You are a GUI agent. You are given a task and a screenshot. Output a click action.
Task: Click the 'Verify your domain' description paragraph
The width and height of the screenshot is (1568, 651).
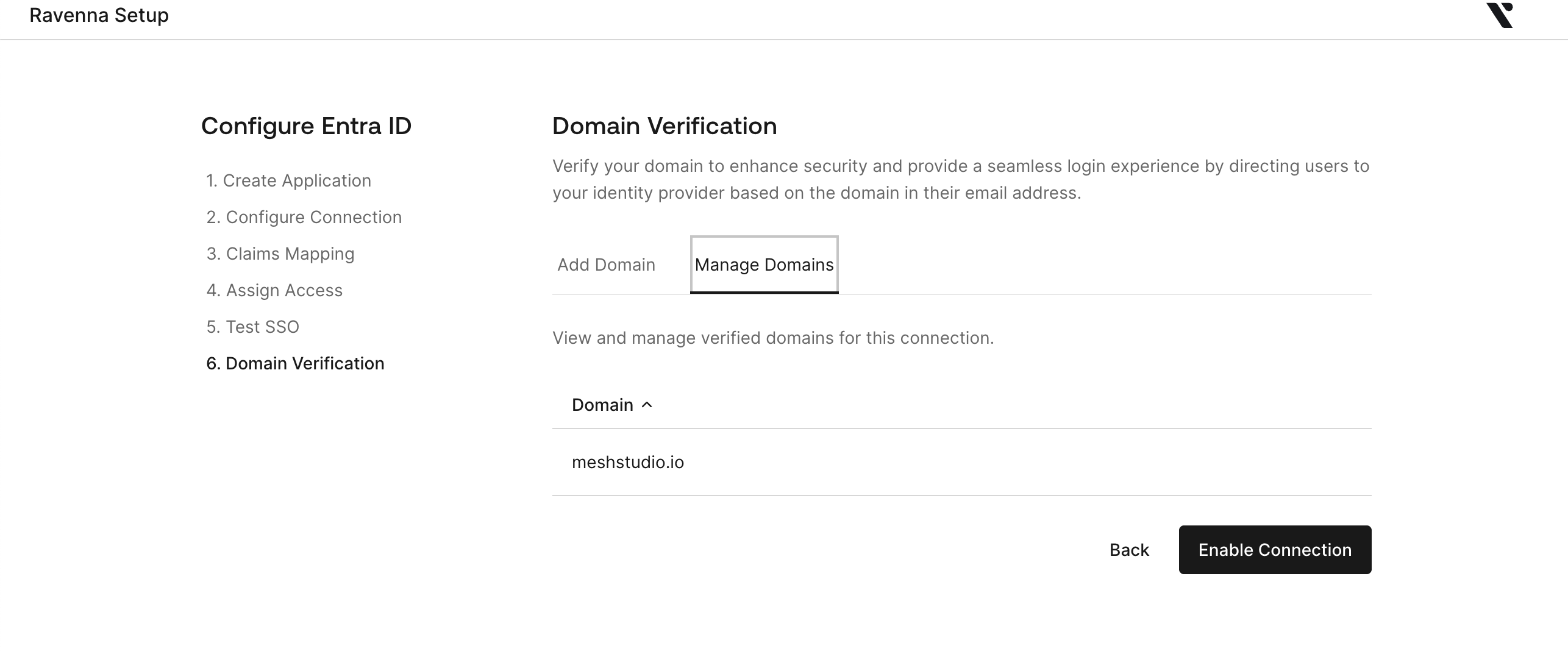coord(961,179)
